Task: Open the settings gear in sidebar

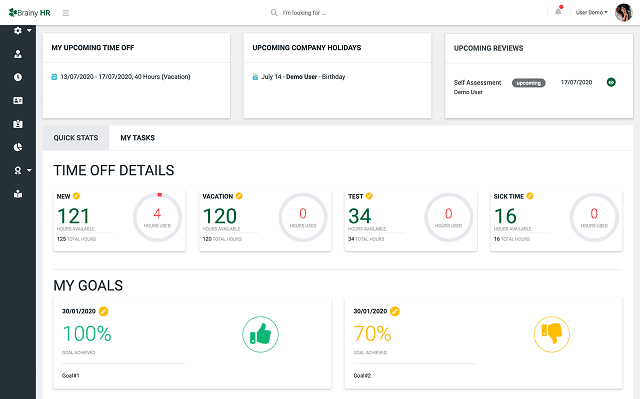Action: click(x=18, y=31)
